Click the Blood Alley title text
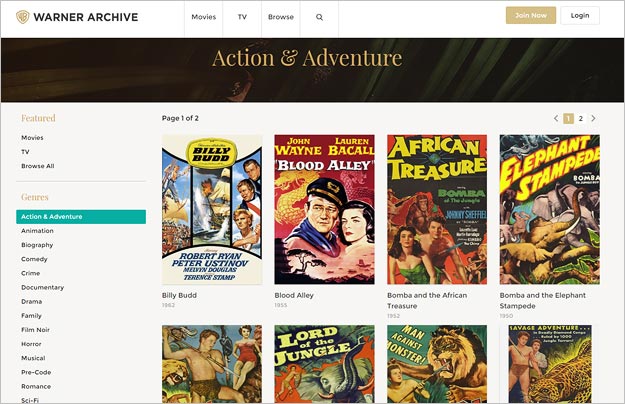This screenshot has width=625, height=404. [x=294, y=295]
